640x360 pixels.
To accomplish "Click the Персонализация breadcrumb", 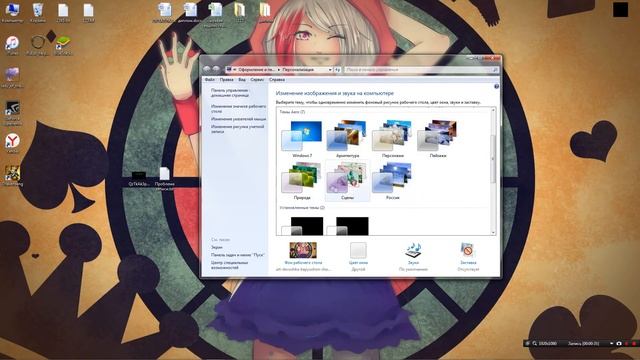I will 298,70.
